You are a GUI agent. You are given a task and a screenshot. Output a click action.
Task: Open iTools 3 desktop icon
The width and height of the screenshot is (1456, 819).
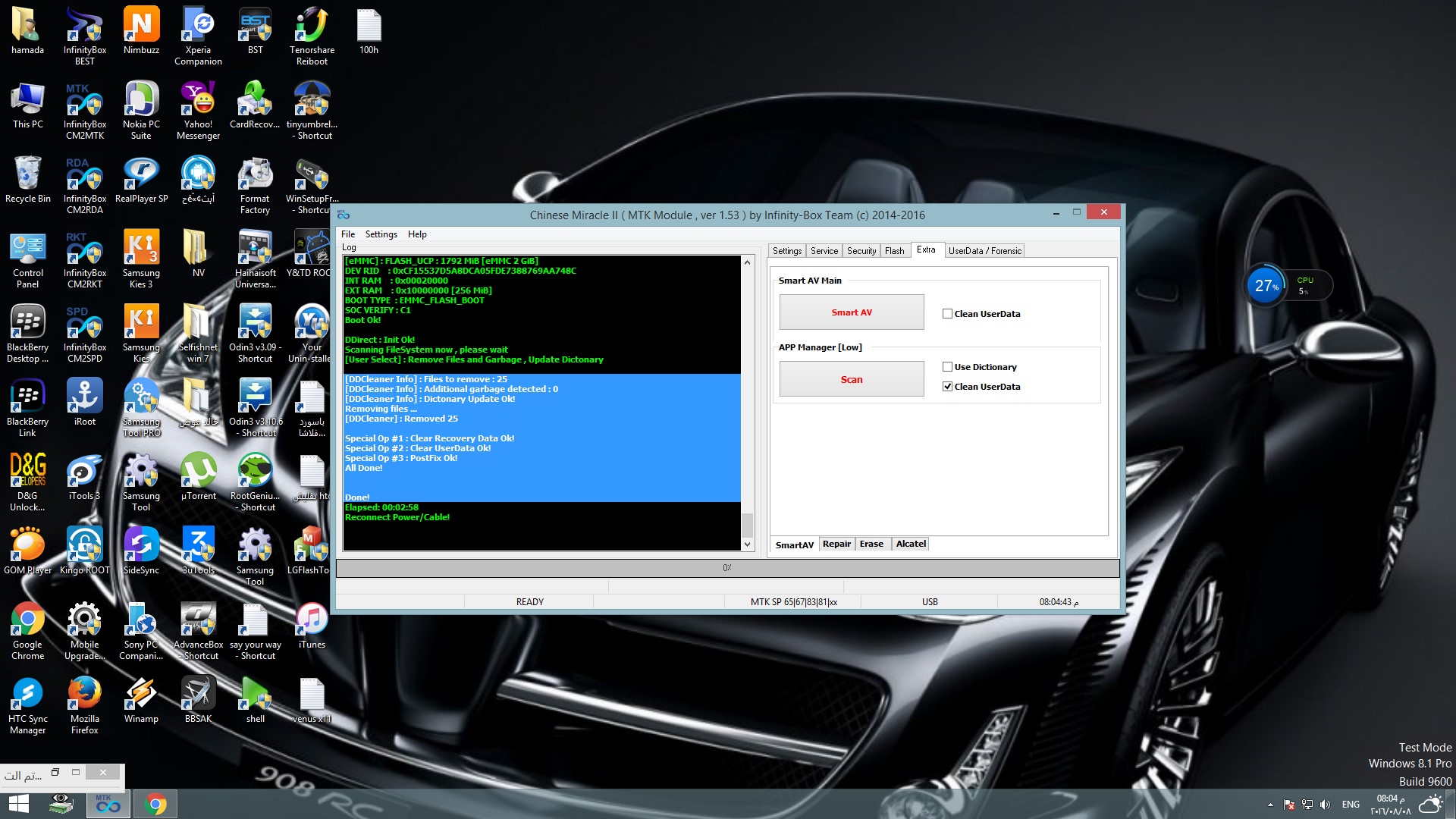[85, 476]
